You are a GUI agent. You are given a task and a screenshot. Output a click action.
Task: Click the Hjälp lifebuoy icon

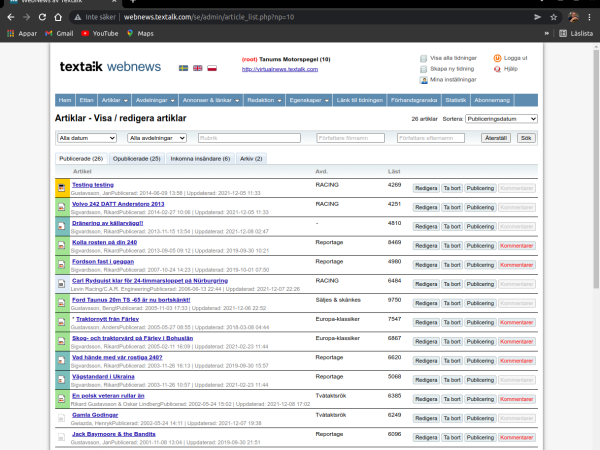(497, 69)
